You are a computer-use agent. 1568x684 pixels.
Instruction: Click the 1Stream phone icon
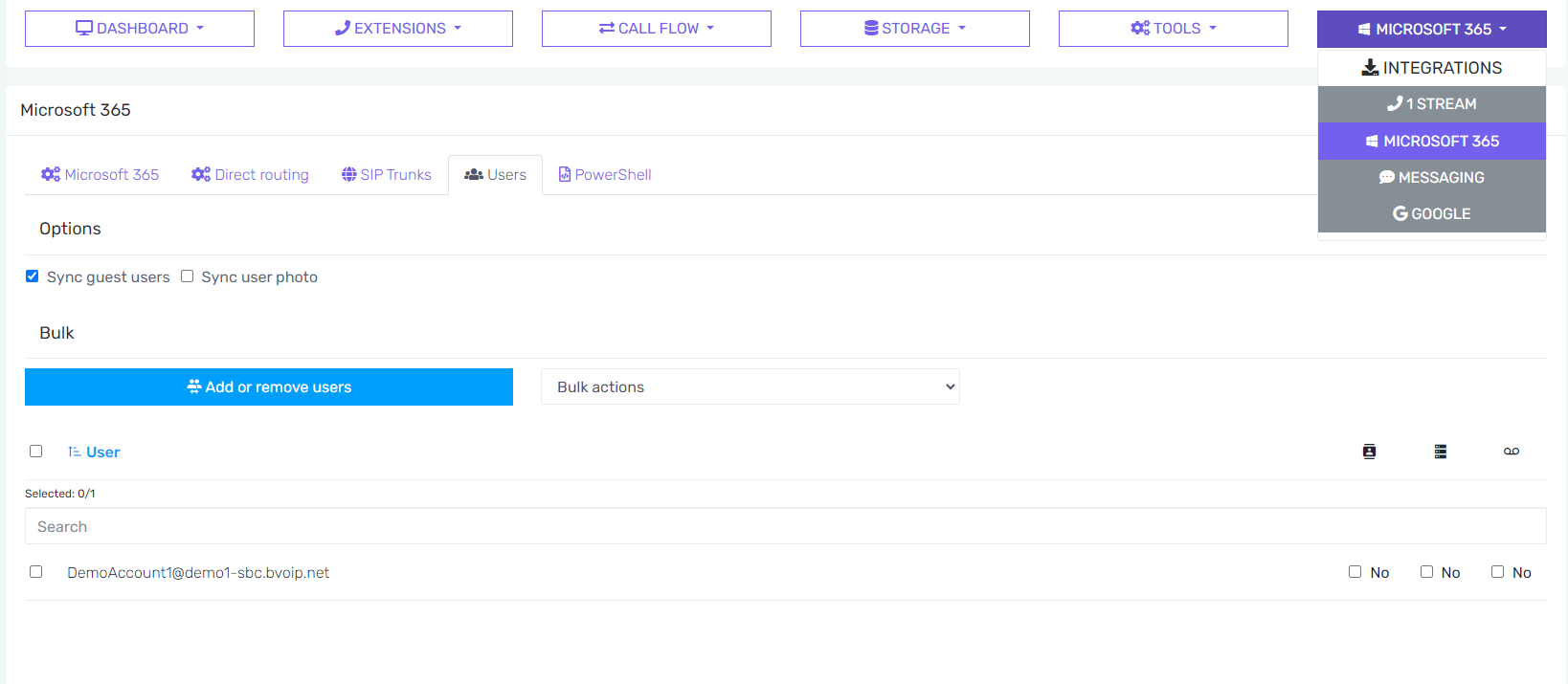[x=1395, y=103]
